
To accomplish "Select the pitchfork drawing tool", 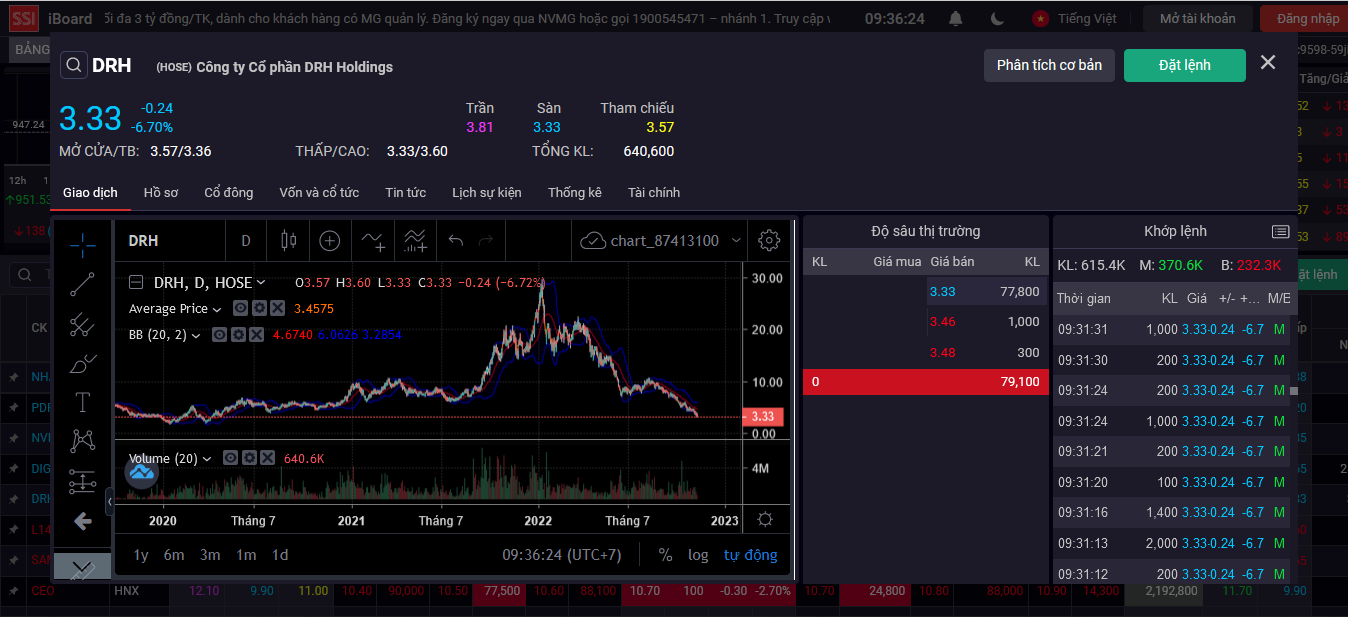I will 83,324.
